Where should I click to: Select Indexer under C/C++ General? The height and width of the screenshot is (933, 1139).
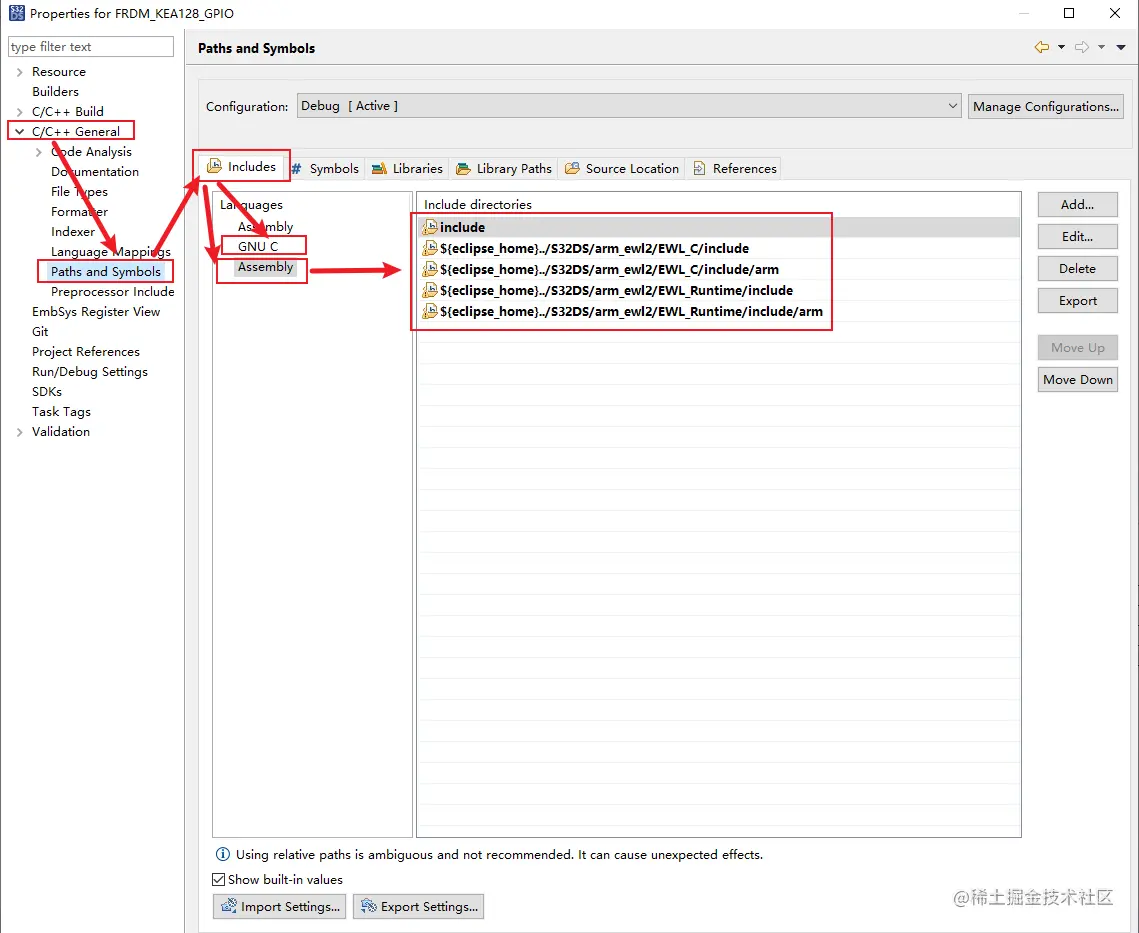click(73, 232)
